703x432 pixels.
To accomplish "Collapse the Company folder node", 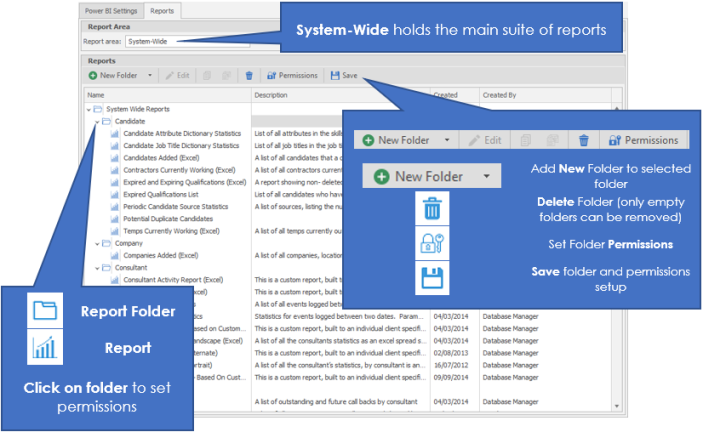I will click(96, 243).
